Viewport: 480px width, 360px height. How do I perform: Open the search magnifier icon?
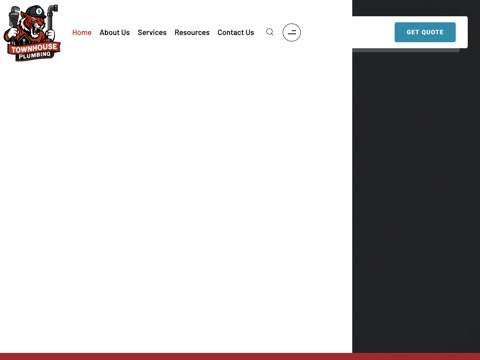tap(270, 32)
